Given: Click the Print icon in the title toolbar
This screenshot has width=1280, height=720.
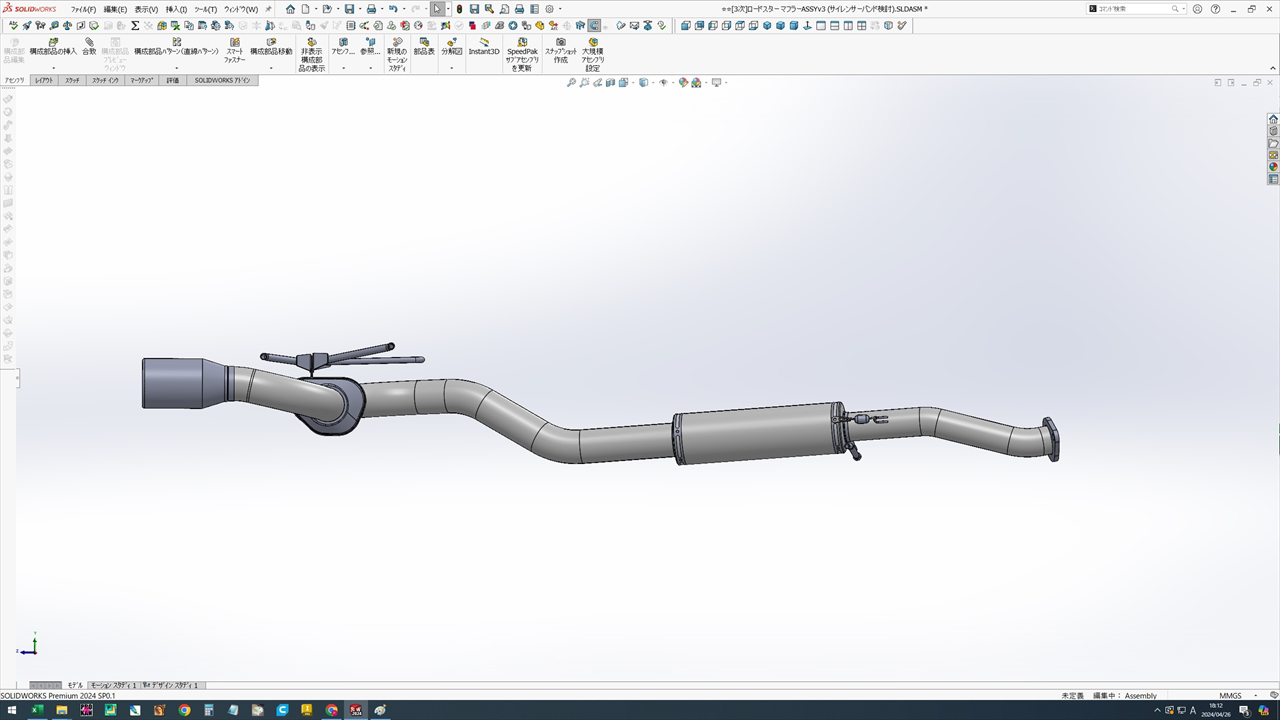Looking at the screenshot, I should tap(371, 9).
